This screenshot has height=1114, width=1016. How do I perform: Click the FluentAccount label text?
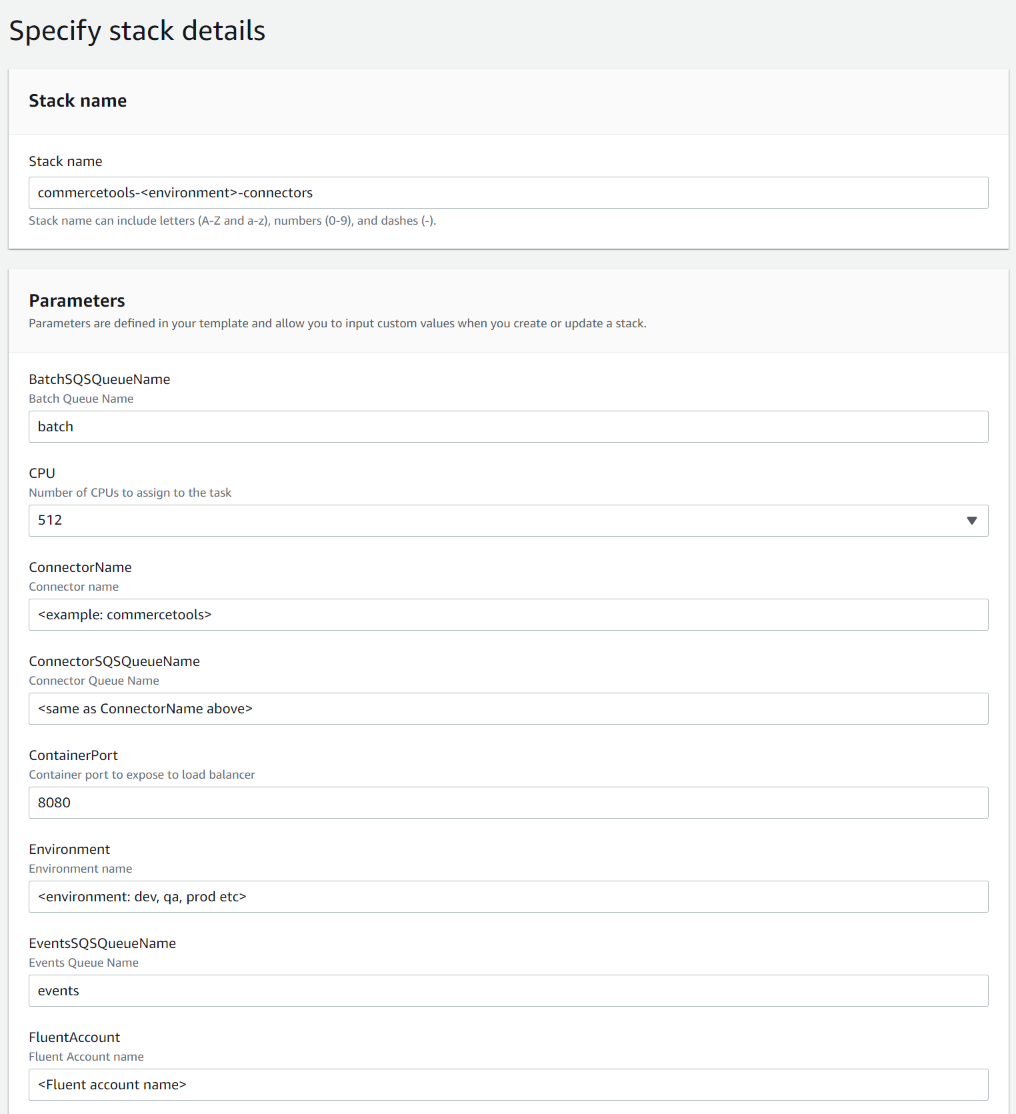pos(74,1038)
